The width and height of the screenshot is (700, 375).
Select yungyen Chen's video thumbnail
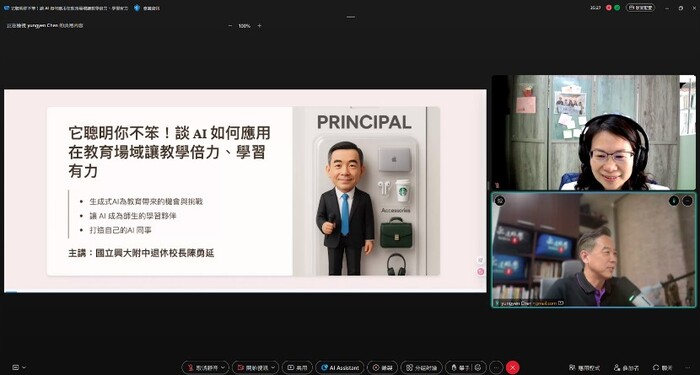point(594,250)
